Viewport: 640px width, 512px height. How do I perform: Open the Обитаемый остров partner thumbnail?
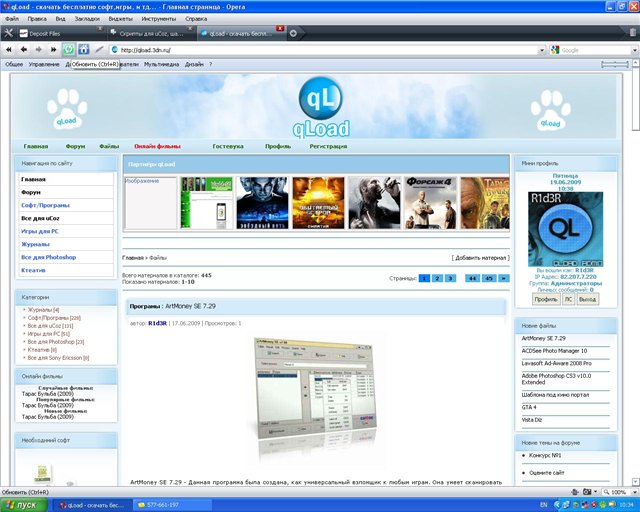tap(318, 203)
